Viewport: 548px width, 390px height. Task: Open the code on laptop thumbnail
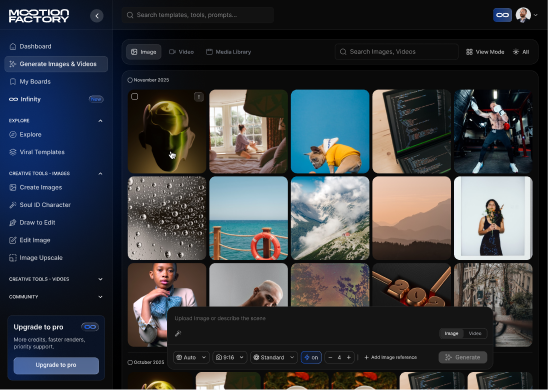tap(412, 131)
